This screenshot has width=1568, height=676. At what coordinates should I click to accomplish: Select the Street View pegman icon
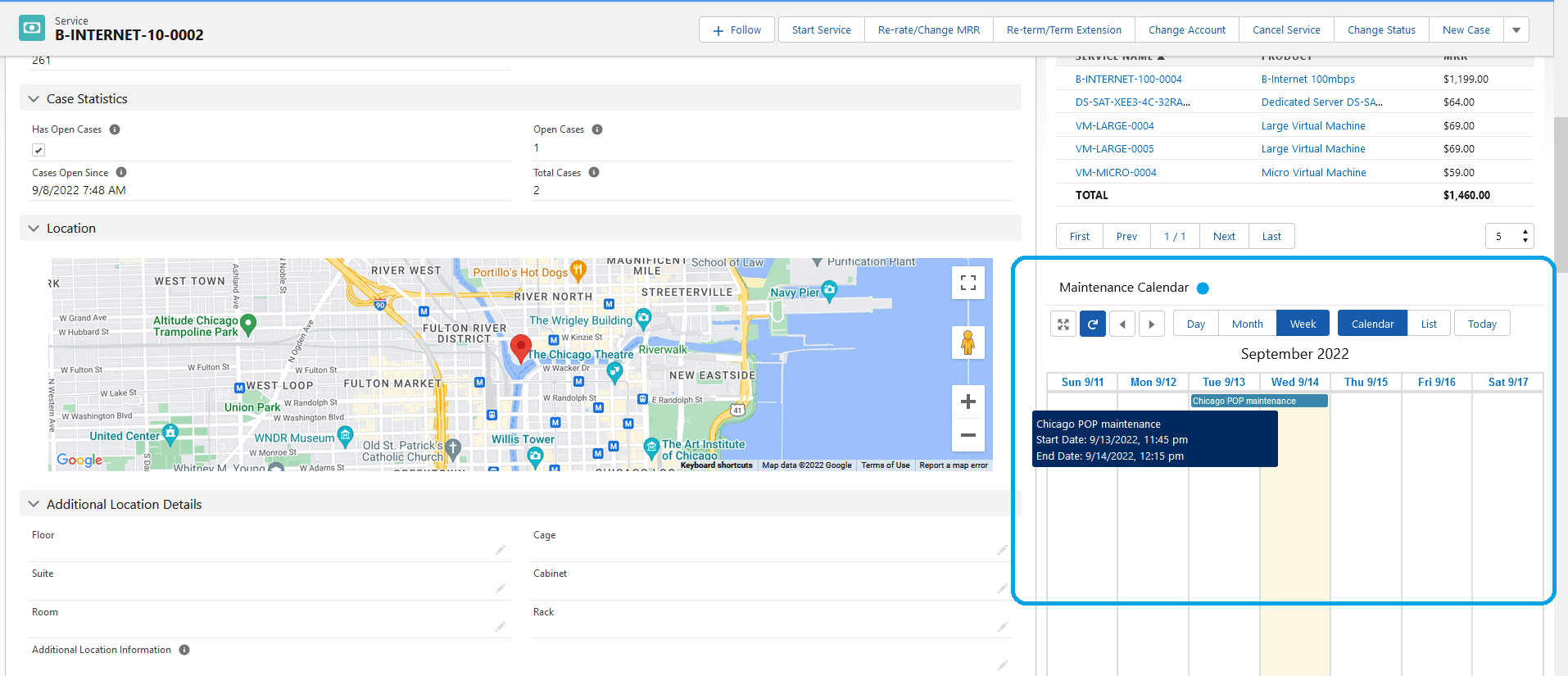click(968, 343)
